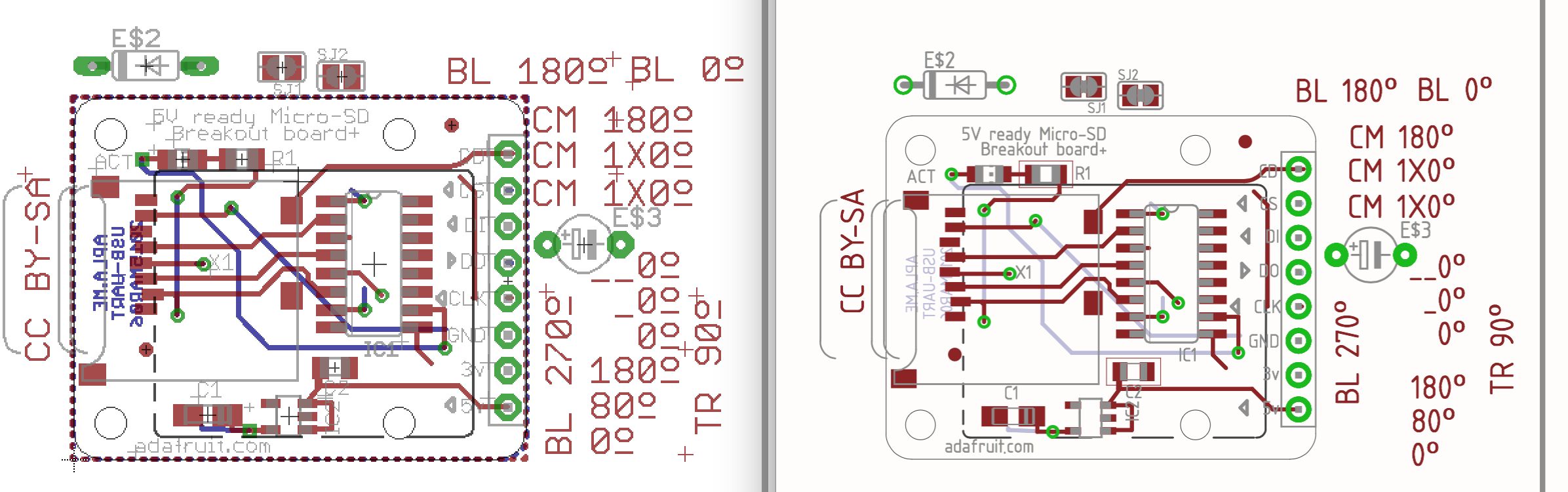Select the CLK header pin in left panel

pos(507,298)
